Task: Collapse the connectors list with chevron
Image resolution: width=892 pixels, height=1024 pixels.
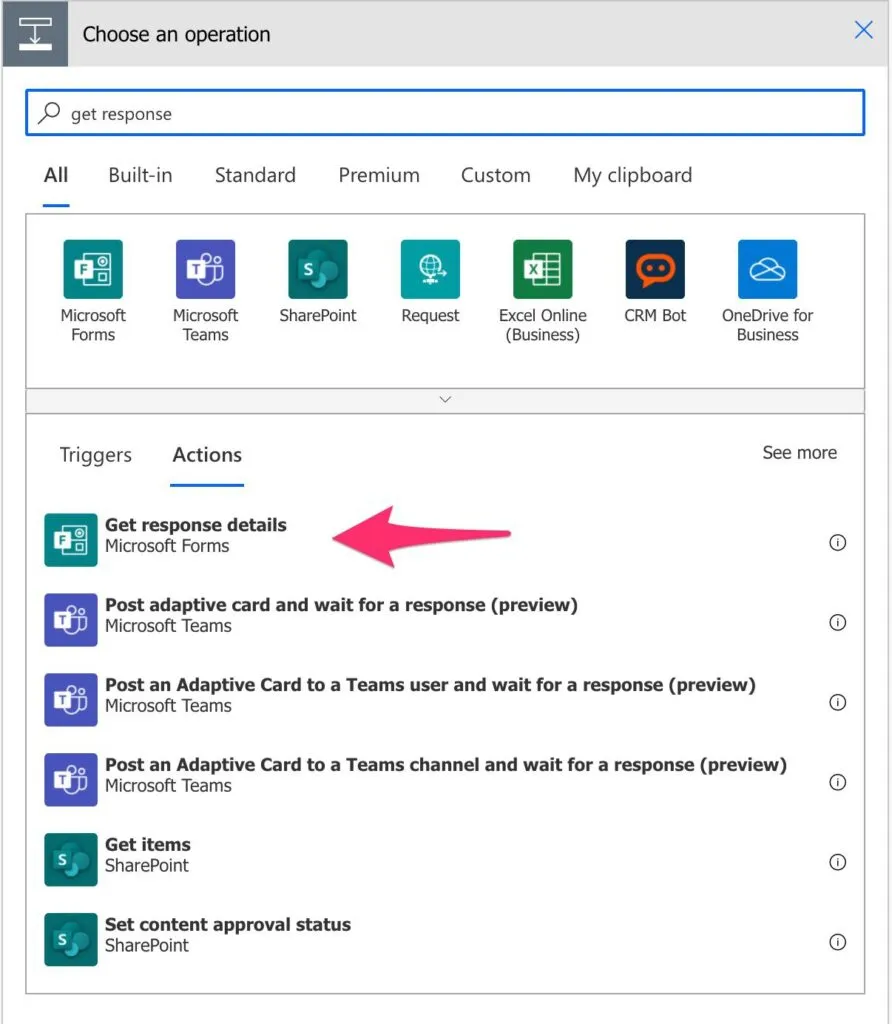Action: click(x=445, y=399)
